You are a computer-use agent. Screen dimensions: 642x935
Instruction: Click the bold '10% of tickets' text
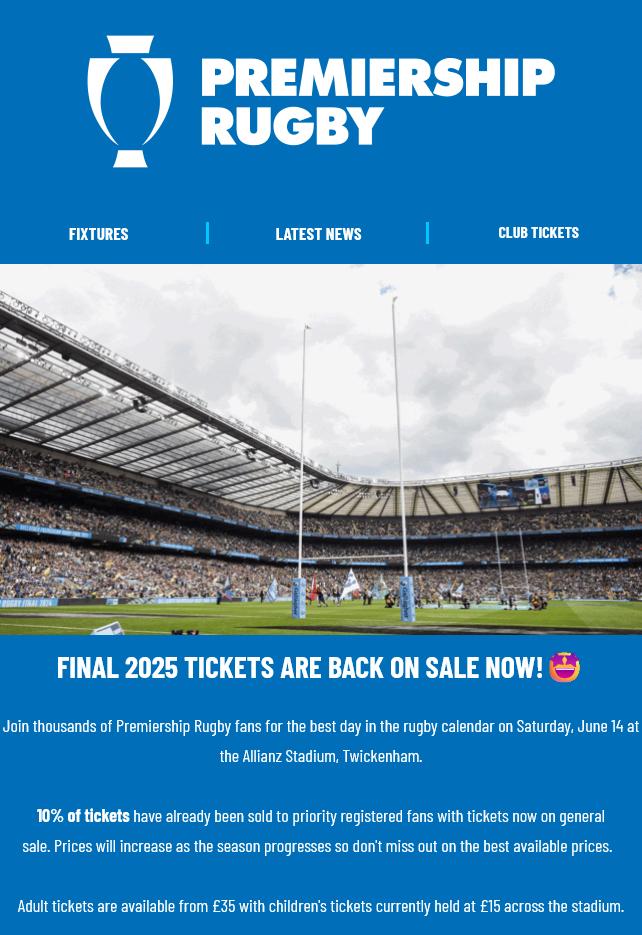click(x=83, y=816)
